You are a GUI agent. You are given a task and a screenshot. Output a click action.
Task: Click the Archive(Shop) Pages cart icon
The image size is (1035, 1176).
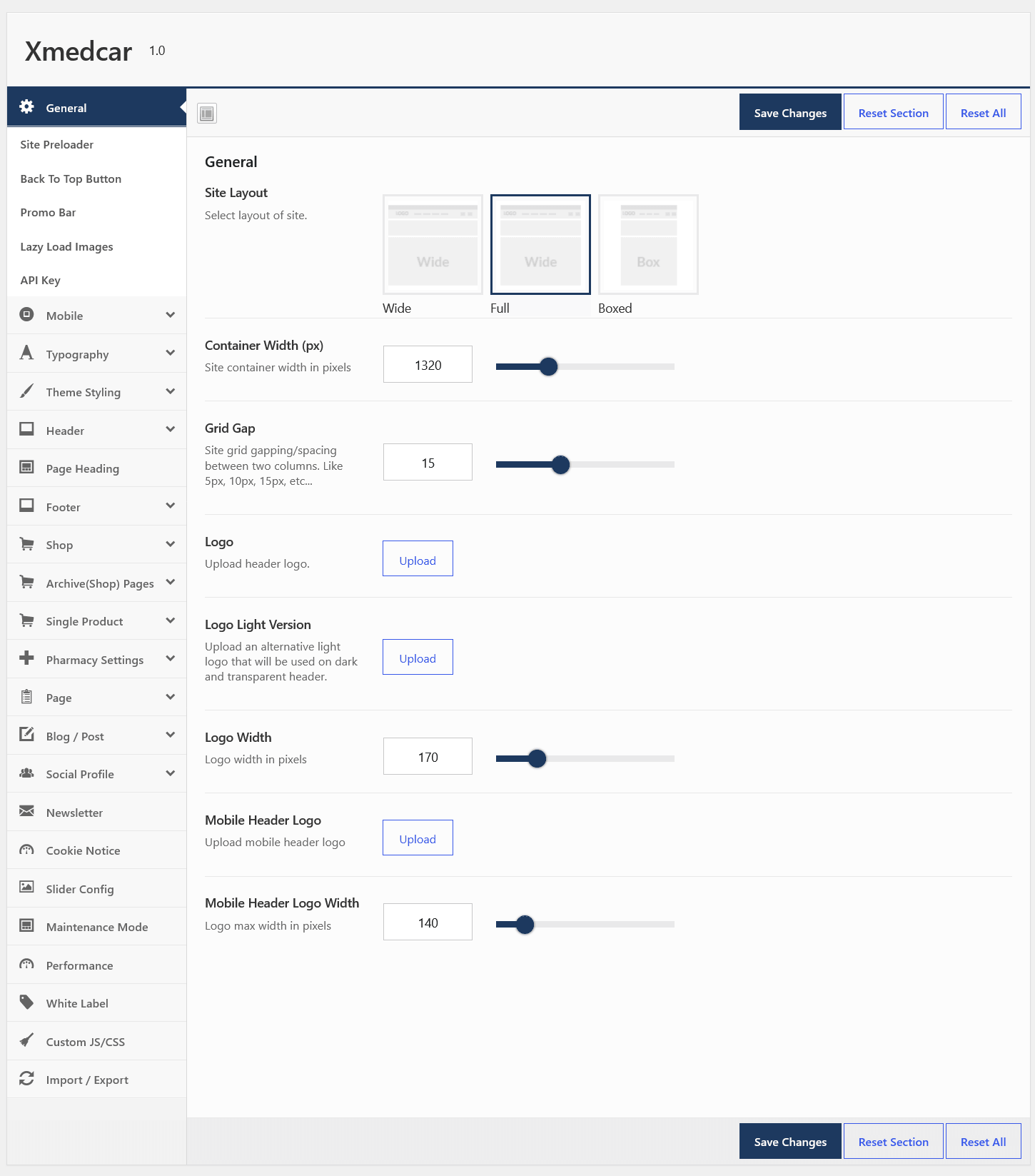click(26, 582)
